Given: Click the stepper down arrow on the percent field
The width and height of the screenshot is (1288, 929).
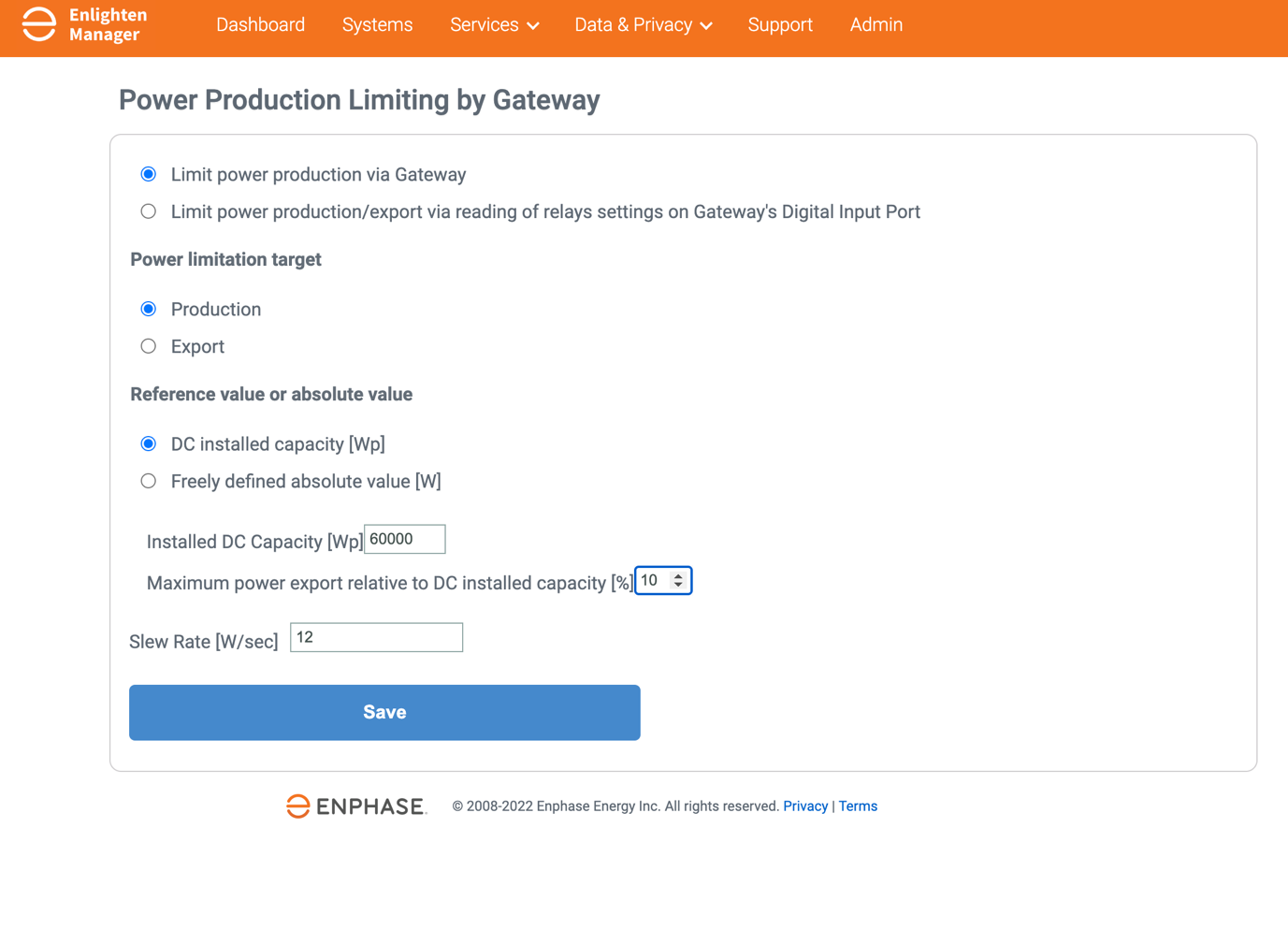Looking at the screenshot, I should point(678,586).
